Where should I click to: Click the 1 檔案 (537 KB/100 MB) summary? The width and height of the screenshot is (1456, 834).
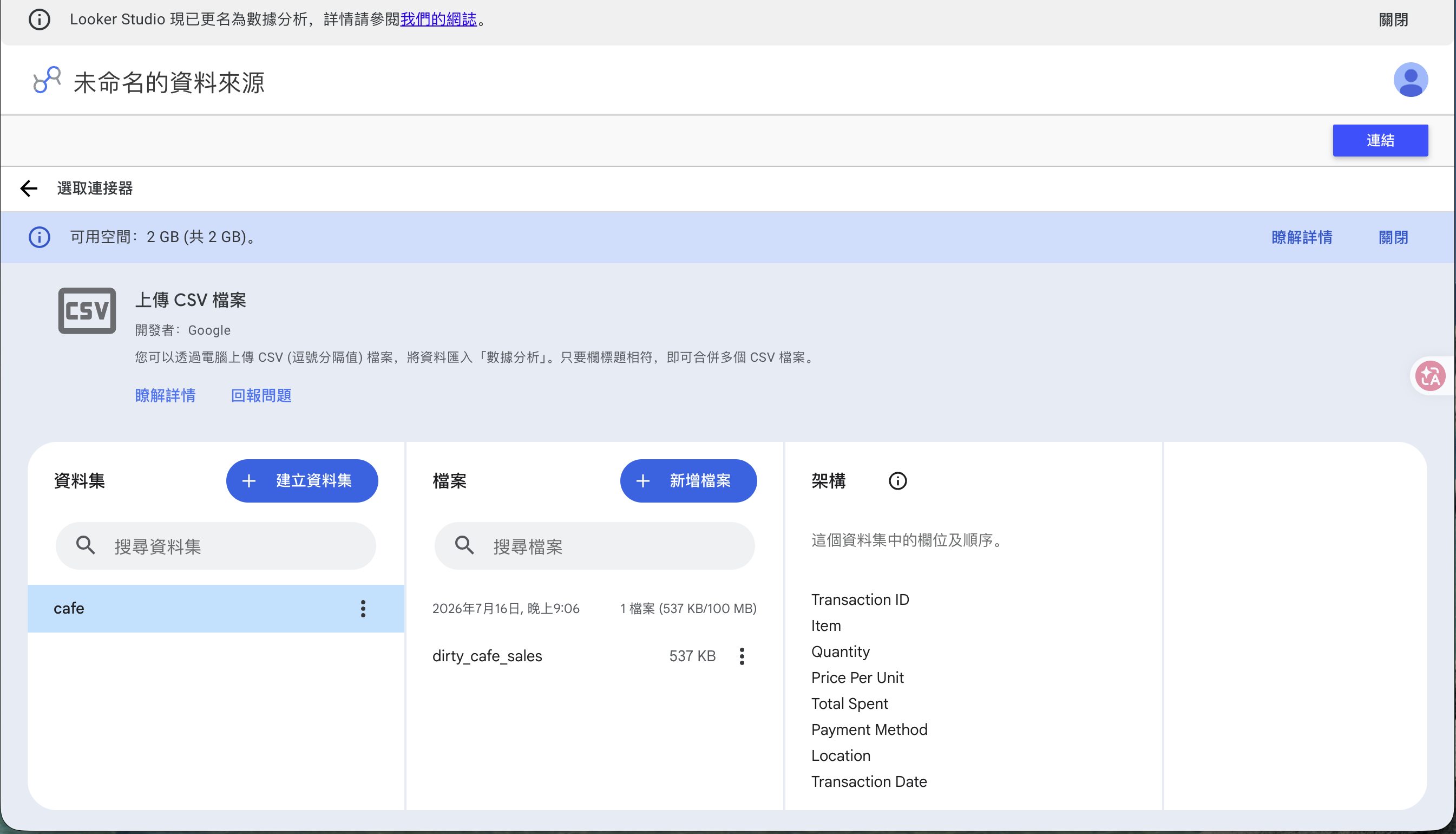(688, 608)
